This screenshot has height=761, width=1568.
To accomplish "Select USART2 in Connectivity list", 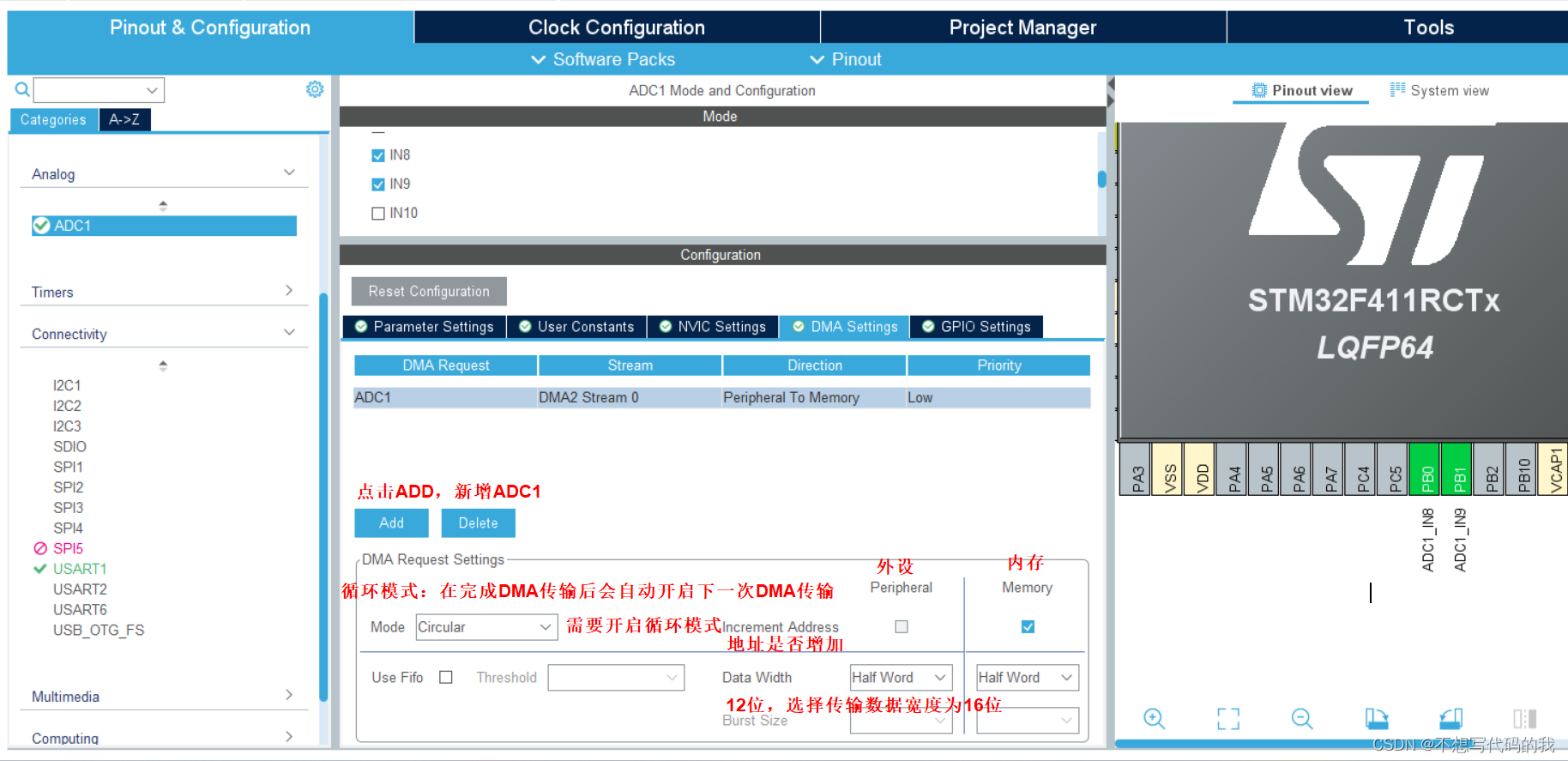I will pos(80,589).
